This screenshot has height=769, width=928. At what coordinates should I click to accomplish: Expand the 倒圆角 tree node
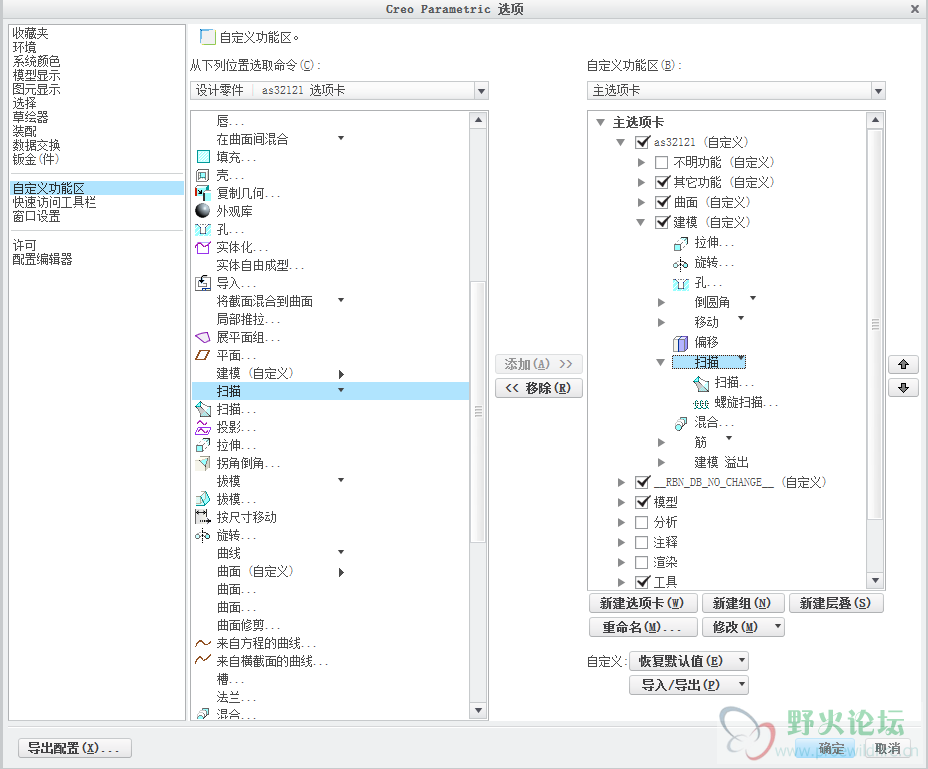tap(661, 303)
